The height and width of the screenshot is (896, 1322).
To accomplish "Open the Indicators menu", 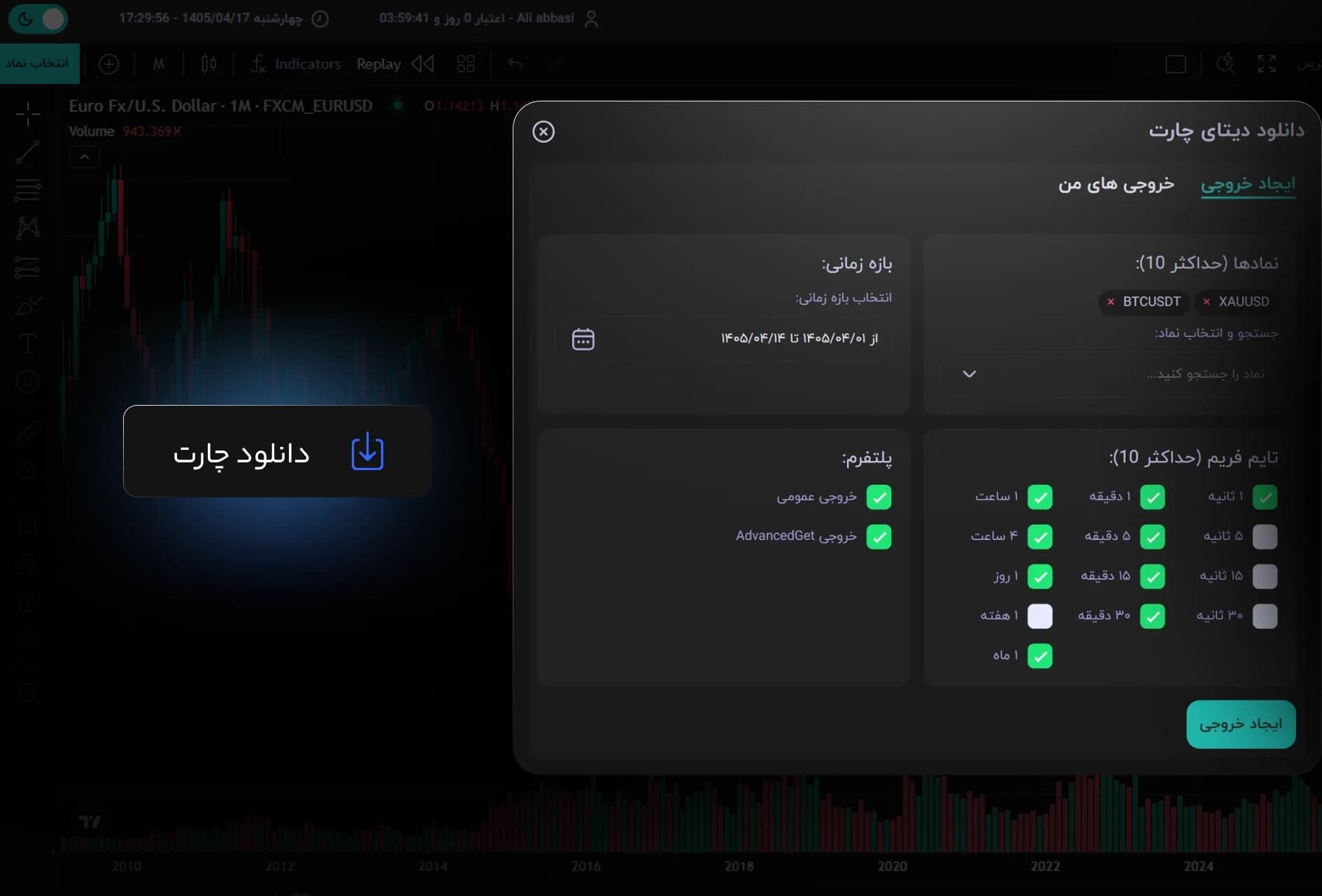I will point(296,64).
